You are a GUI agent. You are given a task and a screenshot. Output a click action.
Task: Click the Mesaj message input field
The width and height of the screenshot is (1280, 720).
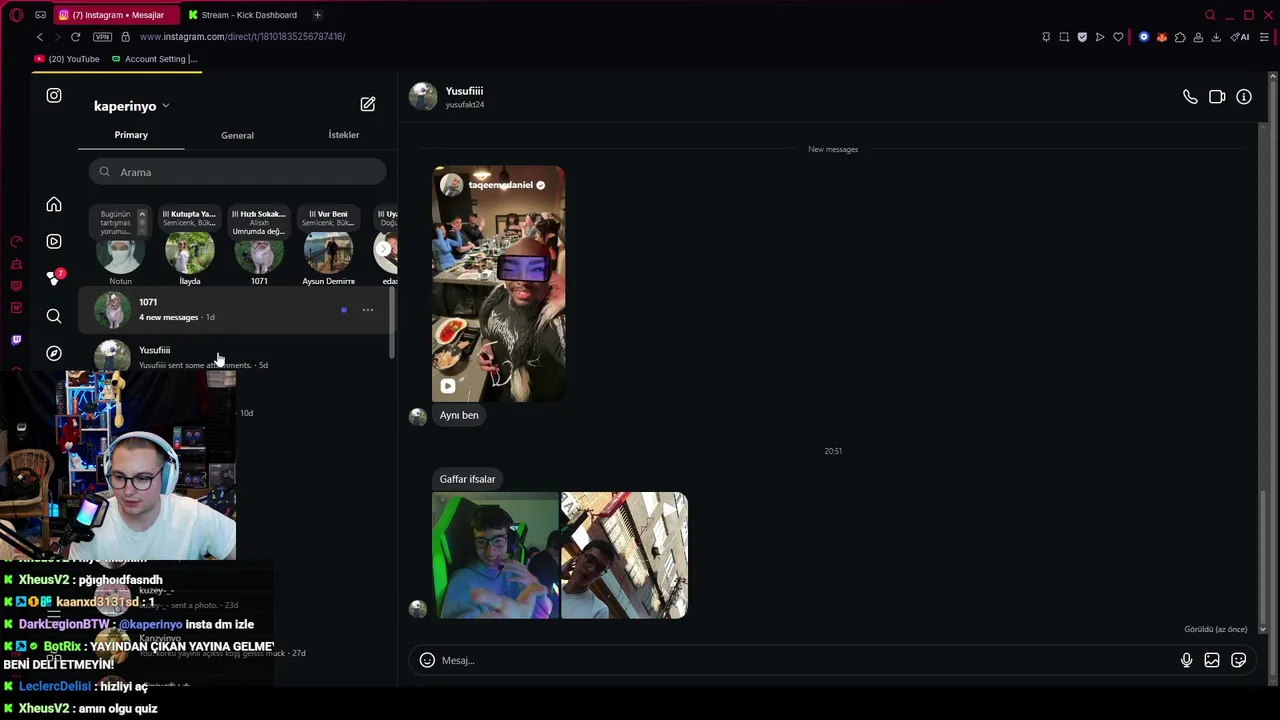point(808,660)
